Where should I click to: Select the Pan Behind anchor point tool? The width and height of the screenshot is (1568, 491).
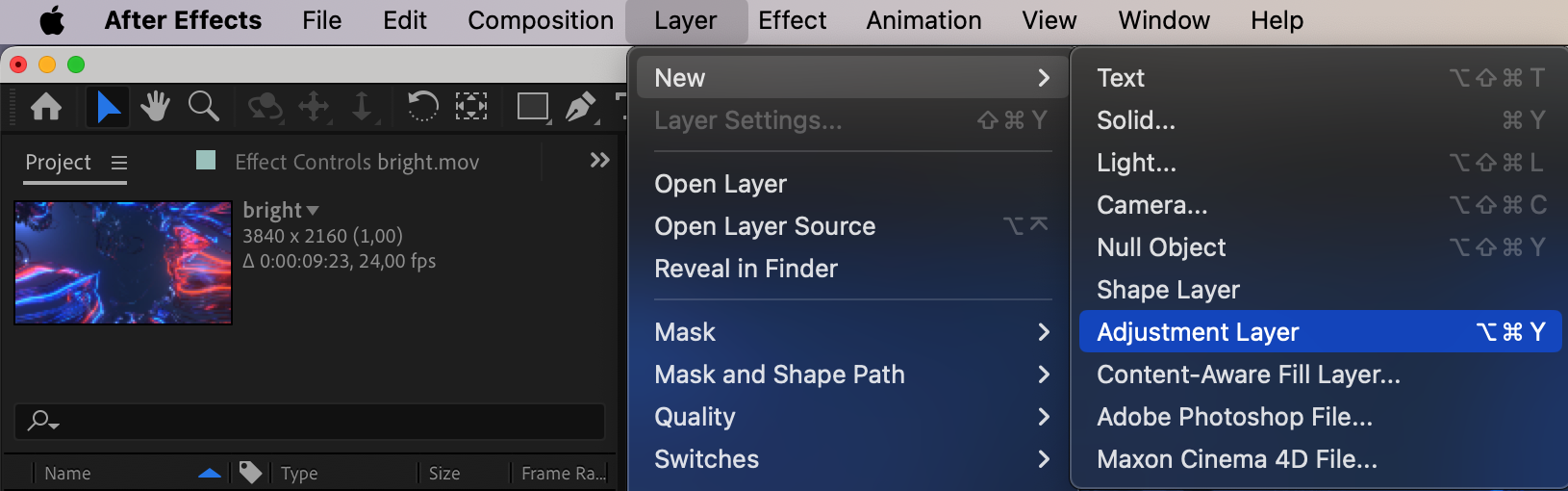470,106
